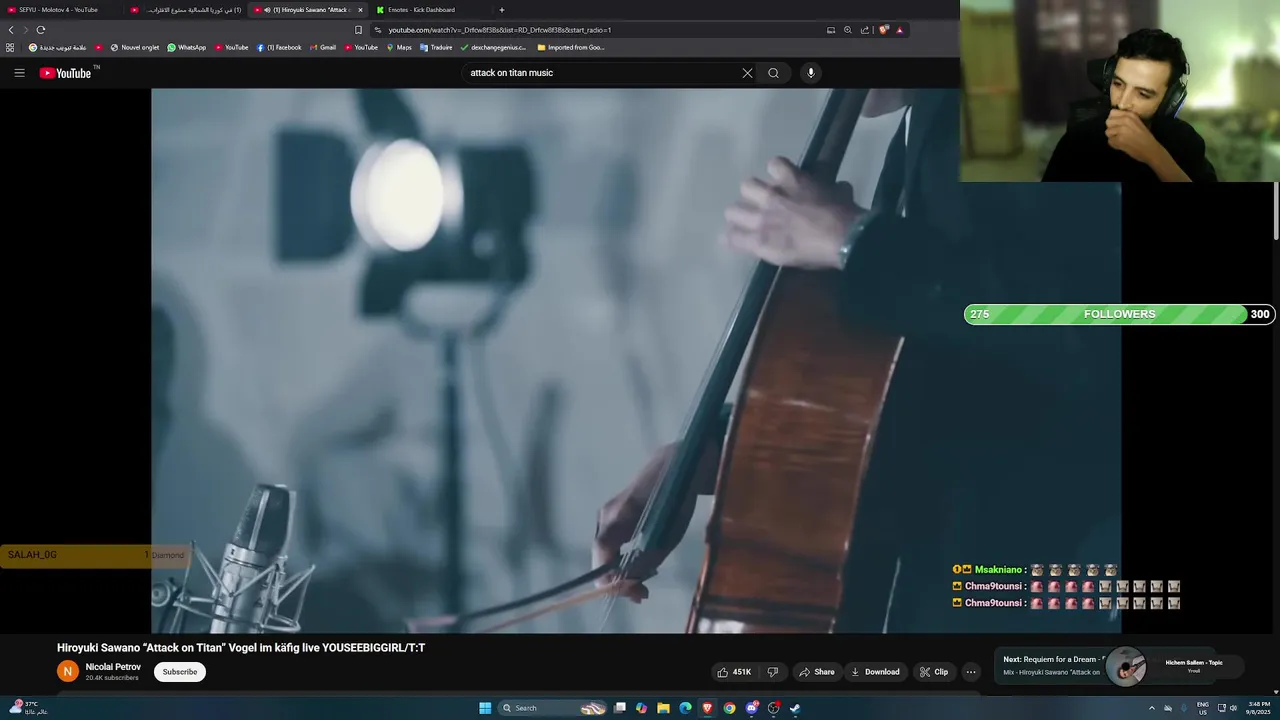The width and height of the screenshot is (1280, 720).
Task: Open browser zoom magnifier in address bar
Action: pos(848,30)
